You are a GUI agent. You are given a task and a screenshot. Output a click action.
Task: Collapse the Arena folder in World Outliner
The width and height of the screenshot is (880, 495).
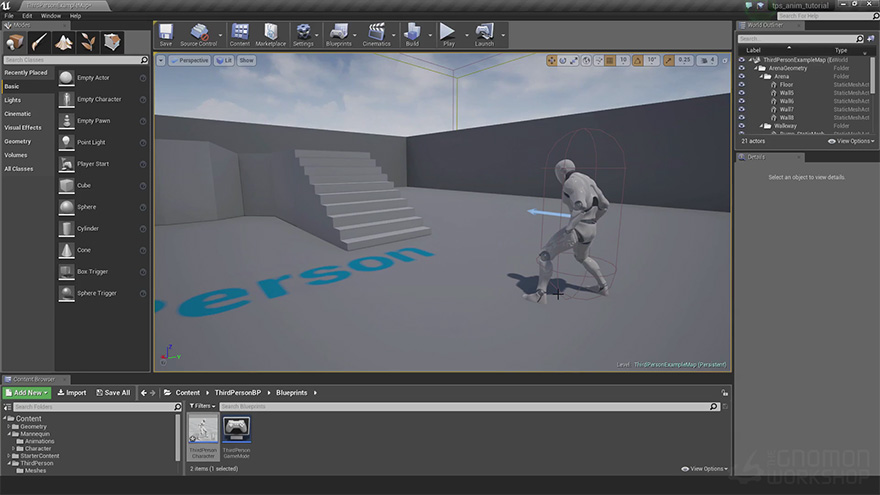pos(762,76)
